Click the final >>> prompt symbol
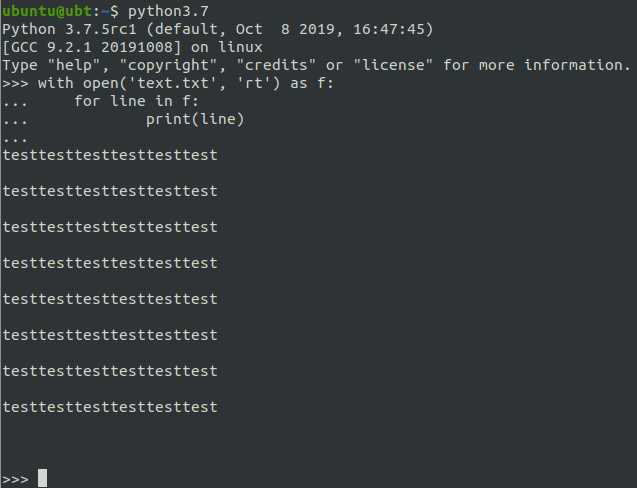 coord(15,479)
